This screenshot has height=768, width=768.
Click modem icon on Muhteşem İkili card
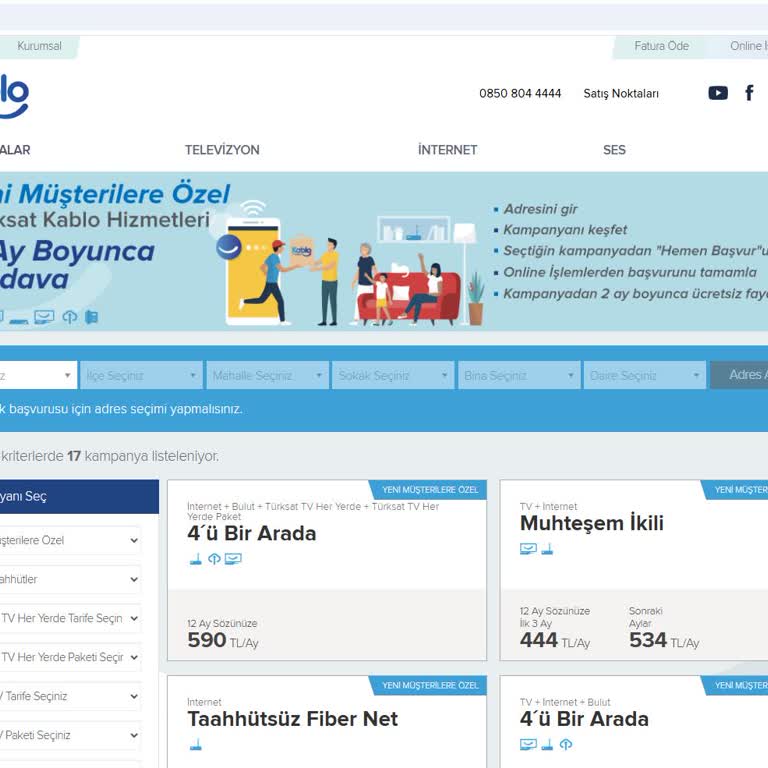pyautogui.click(x=547, y=549)
